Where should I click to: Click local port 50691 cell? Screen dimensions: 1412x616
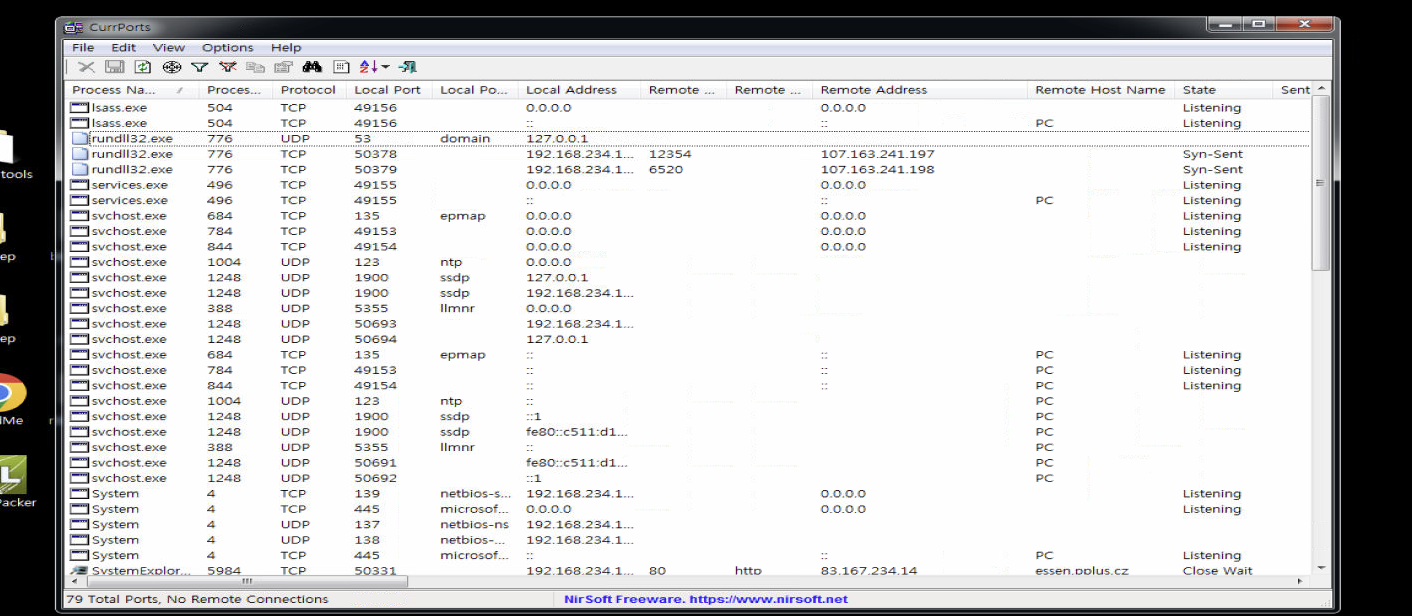coord(375,463)
